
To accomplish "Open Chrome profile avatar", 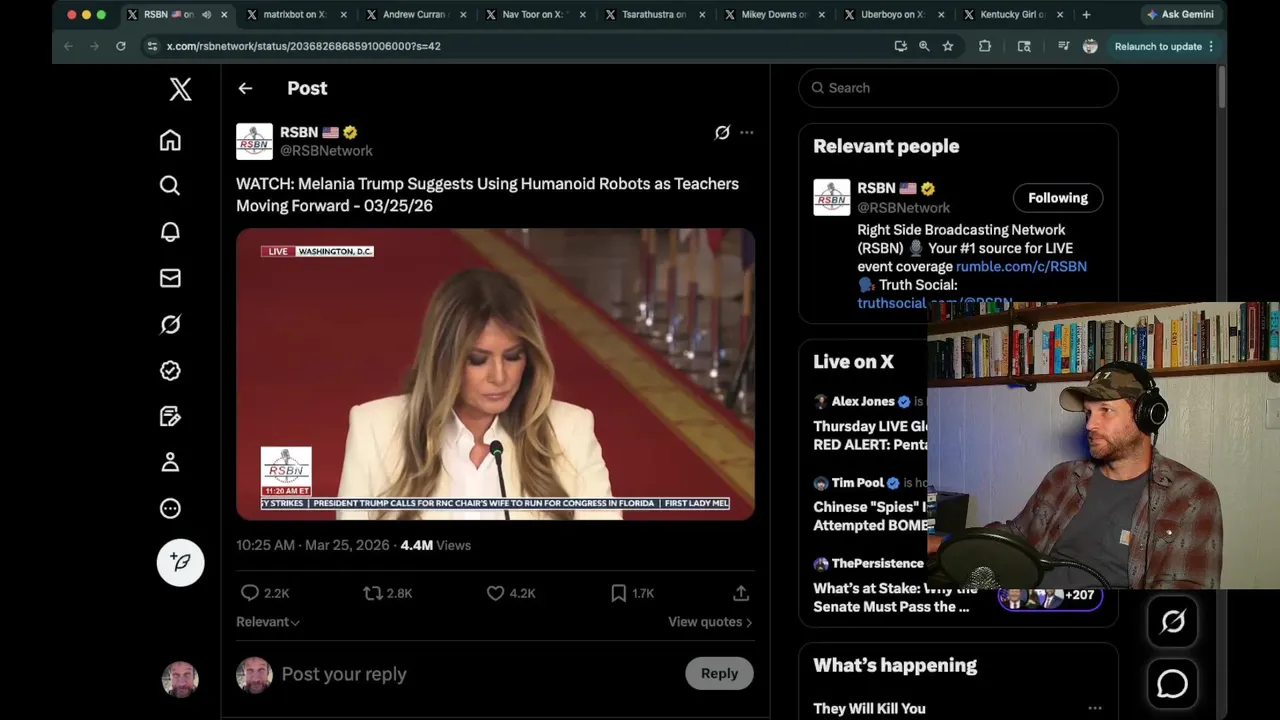I will click(x=1090, y=46).
